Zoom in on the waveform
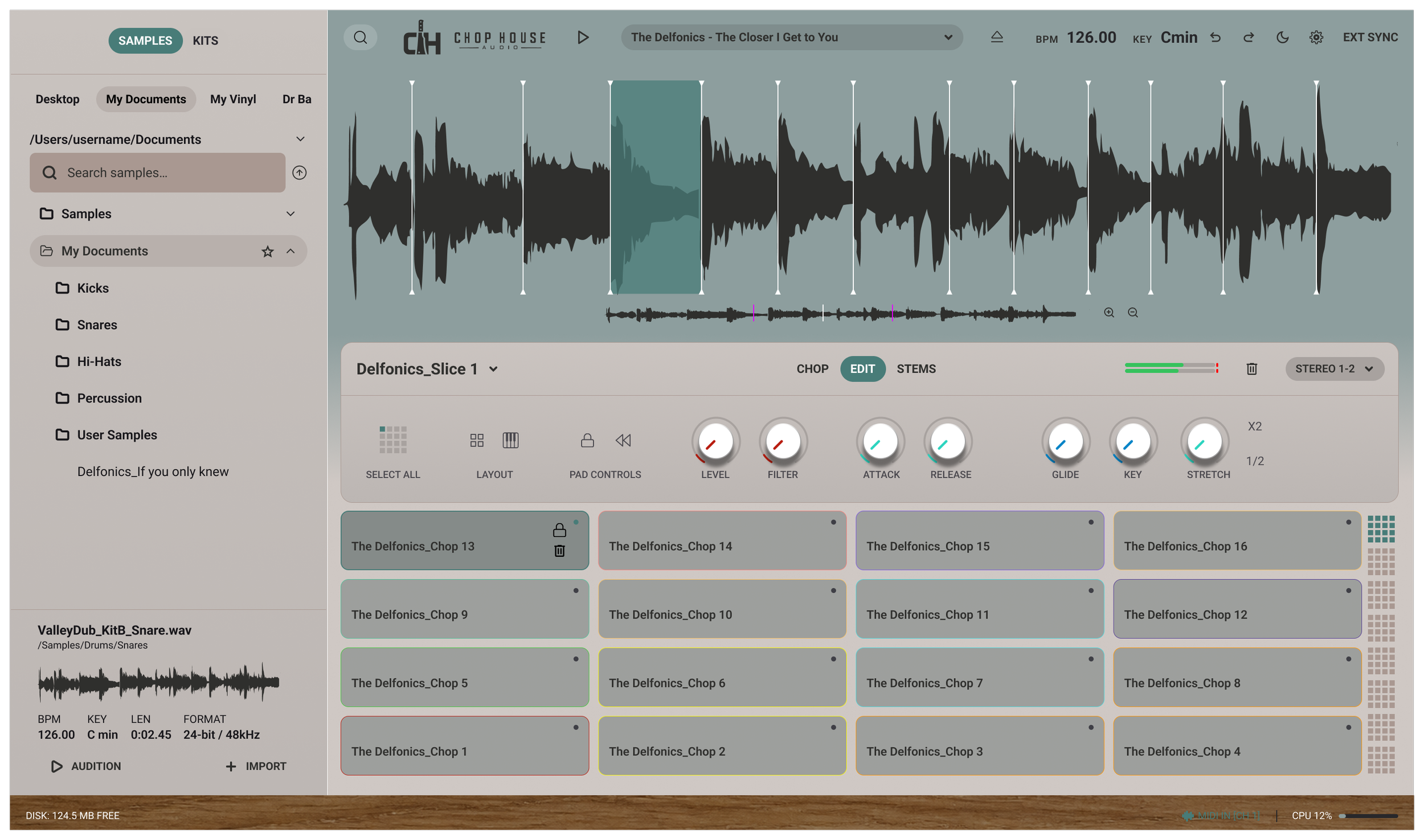Image resolution: width=1424 pixels, height=840 pixels. coord(1108,313)
